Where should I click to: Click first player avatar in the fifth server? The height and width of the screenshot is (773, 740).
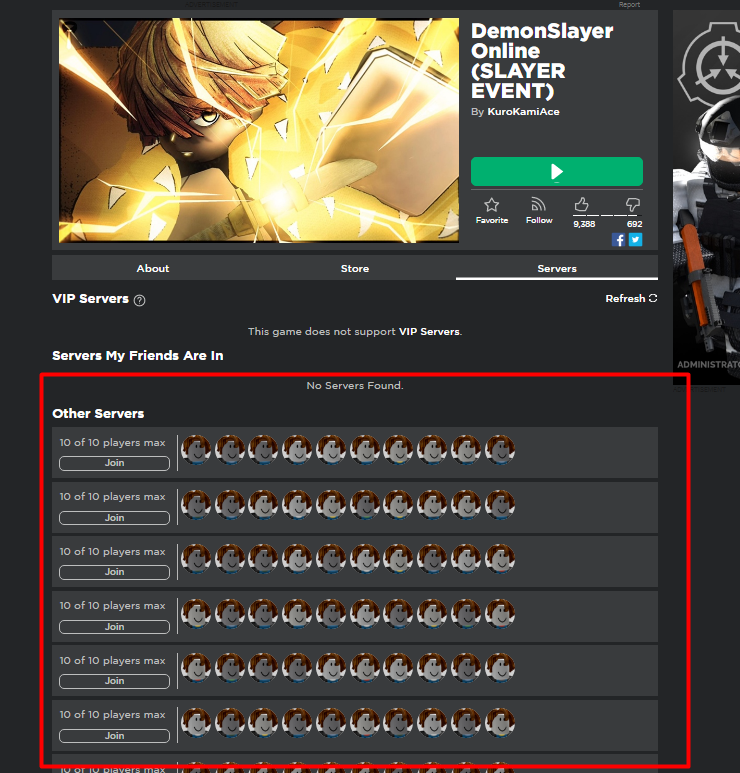coord(196,668)
